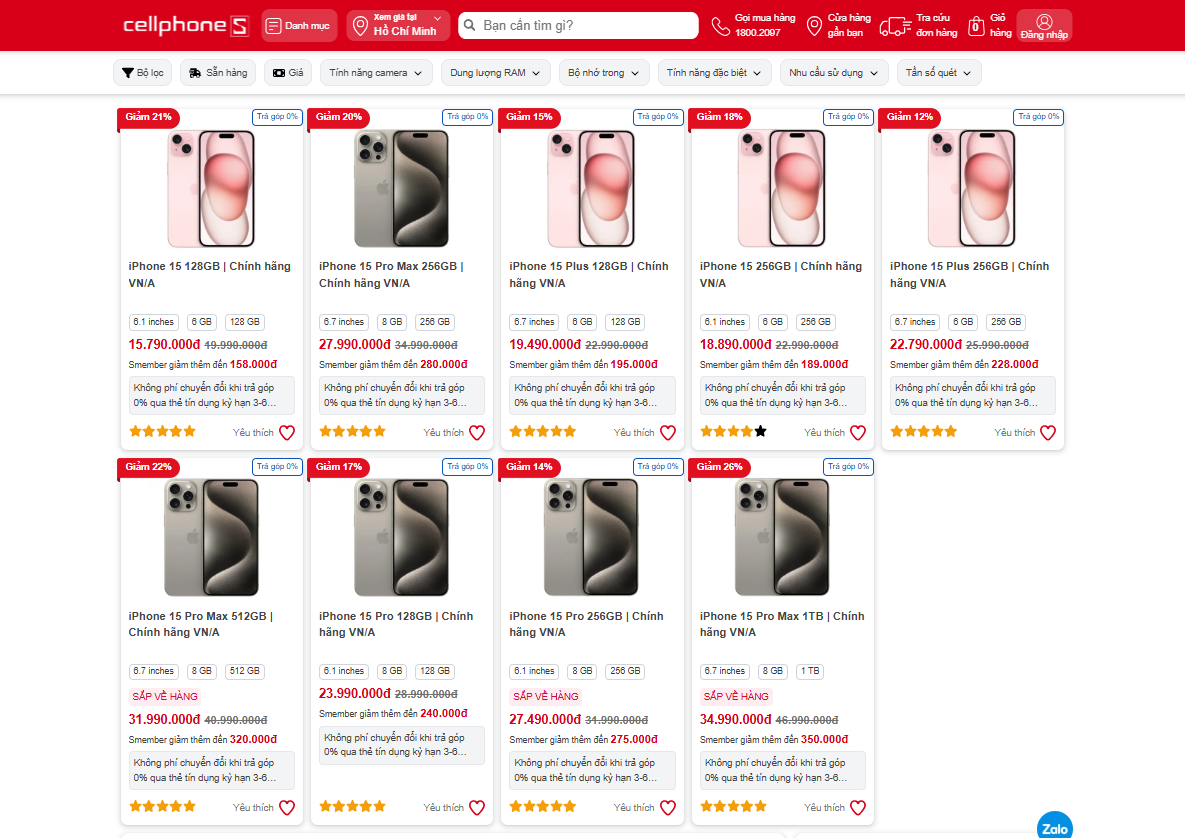This screenshot has height=838, width=1185.
Task: Click the Bộ lọc filter icon
Action: tap(126, 72)
